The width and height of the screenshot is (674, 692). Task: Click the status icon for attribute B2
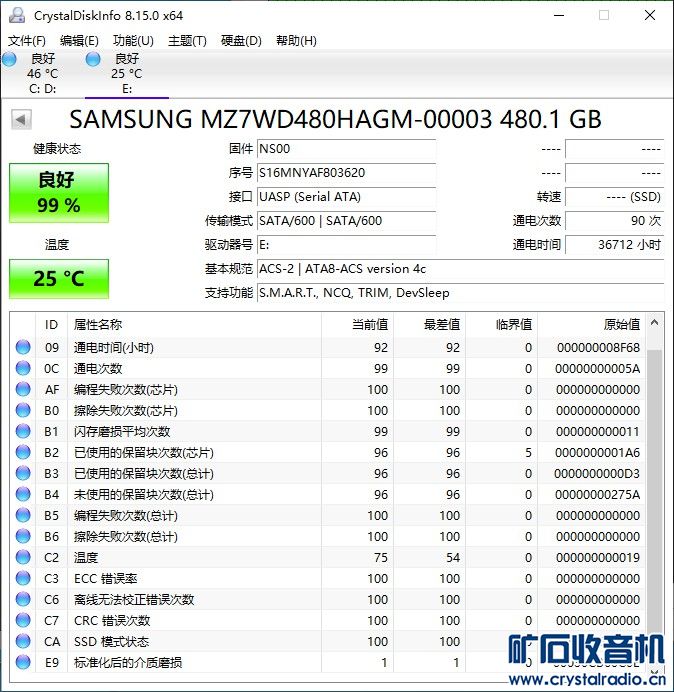(23, 452)
